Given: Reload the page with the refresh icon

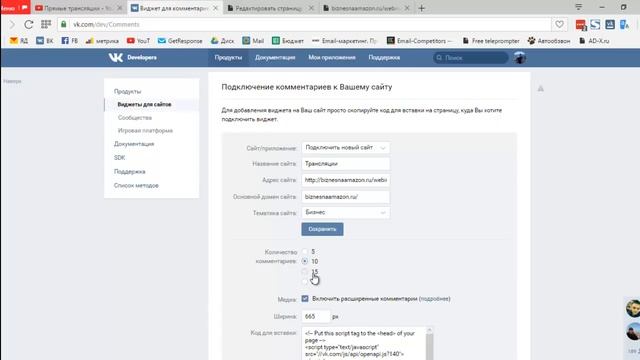Looking at the screenshot, I should tap(29, 24).
